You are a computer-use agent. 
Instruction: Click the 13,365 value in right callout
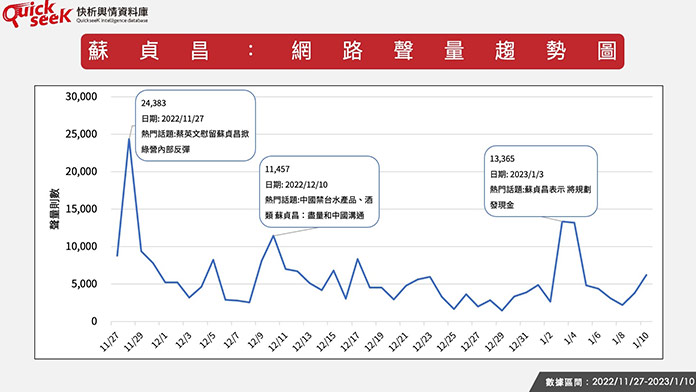pos(502,158)
